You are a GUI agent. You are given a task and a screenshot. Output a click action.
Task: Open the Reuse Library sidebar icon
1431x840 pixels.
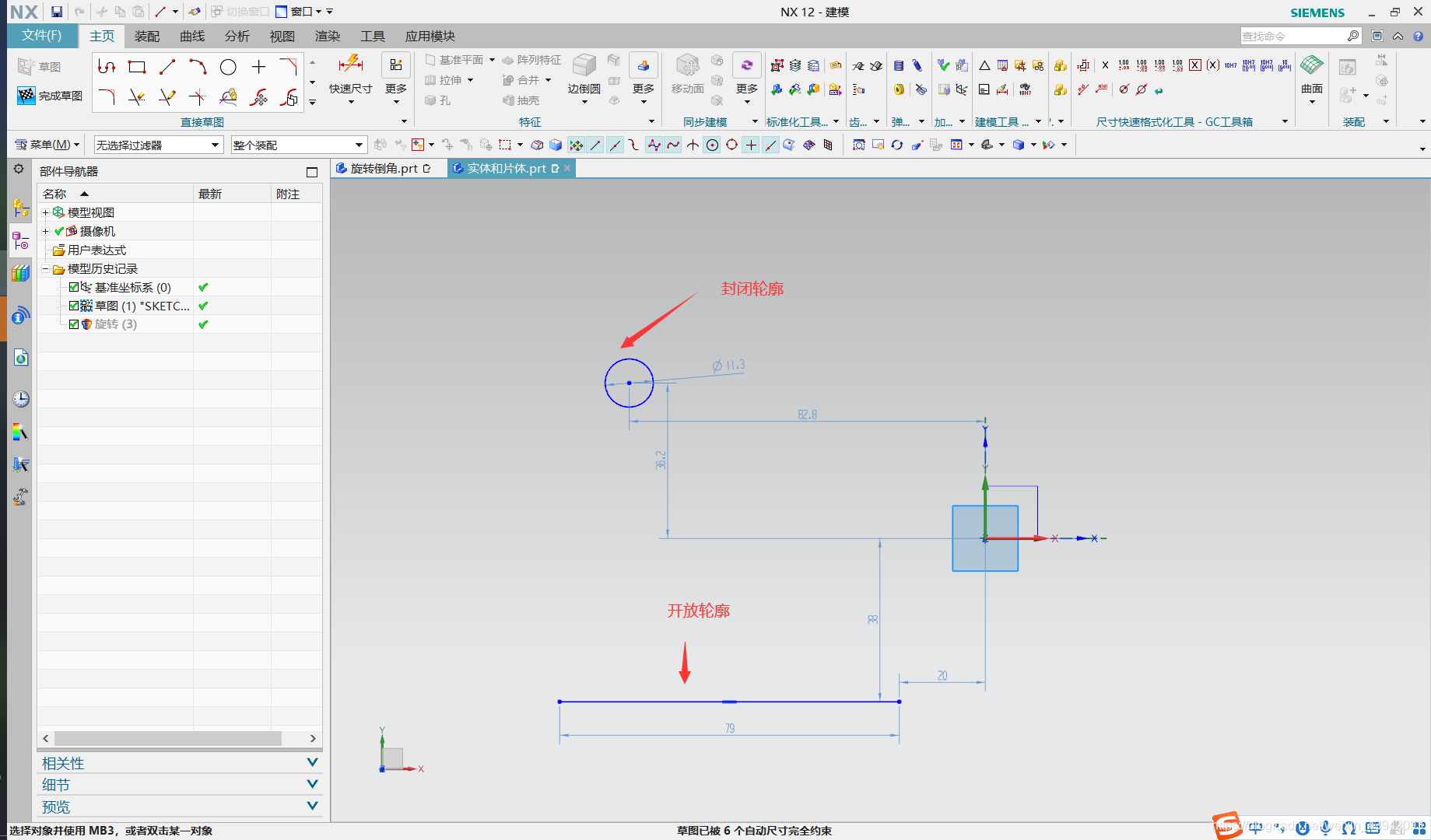tap(20, 273)
